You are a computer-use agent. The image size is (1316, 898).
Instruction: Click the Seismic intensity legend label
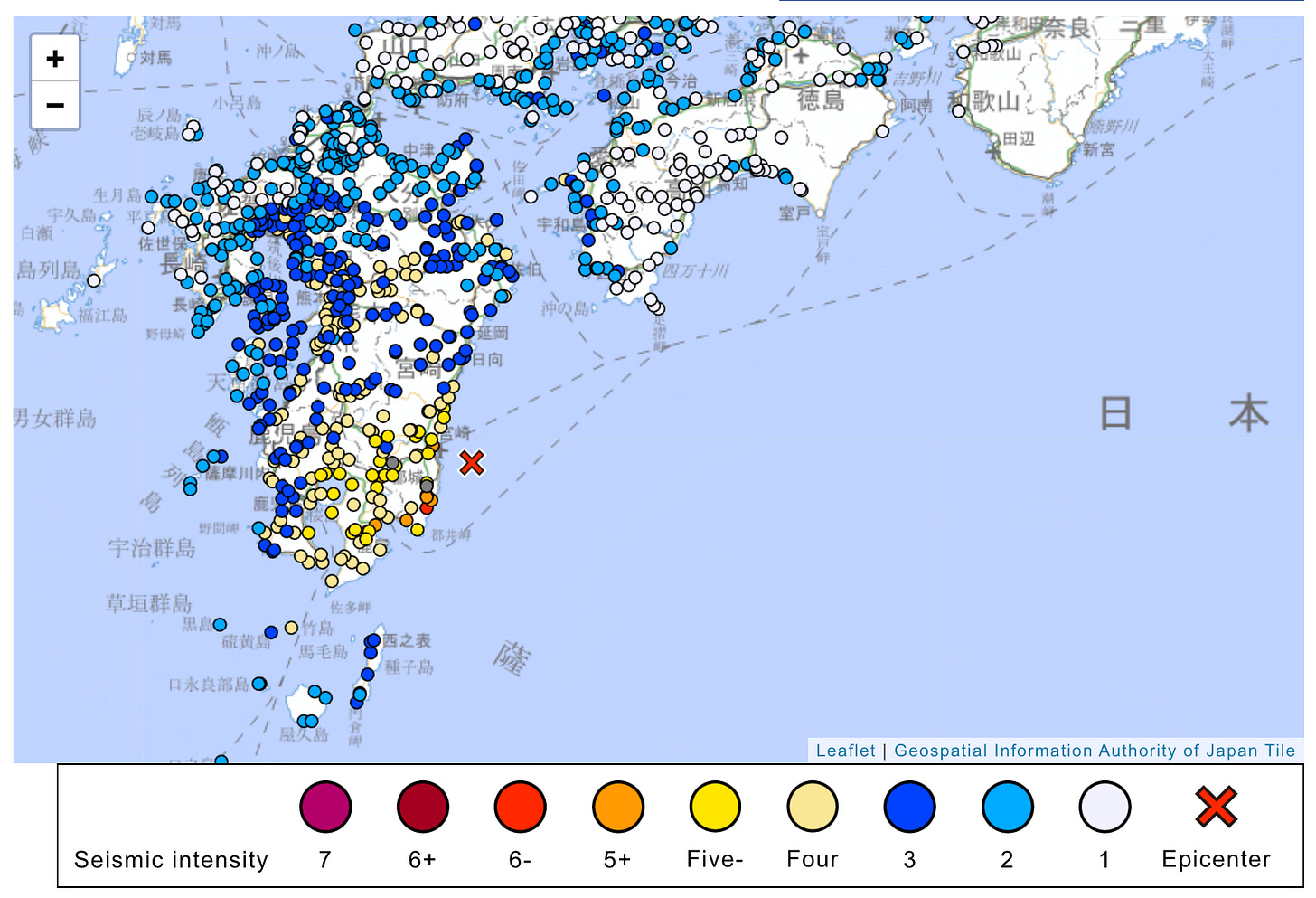tap(170, 860)
